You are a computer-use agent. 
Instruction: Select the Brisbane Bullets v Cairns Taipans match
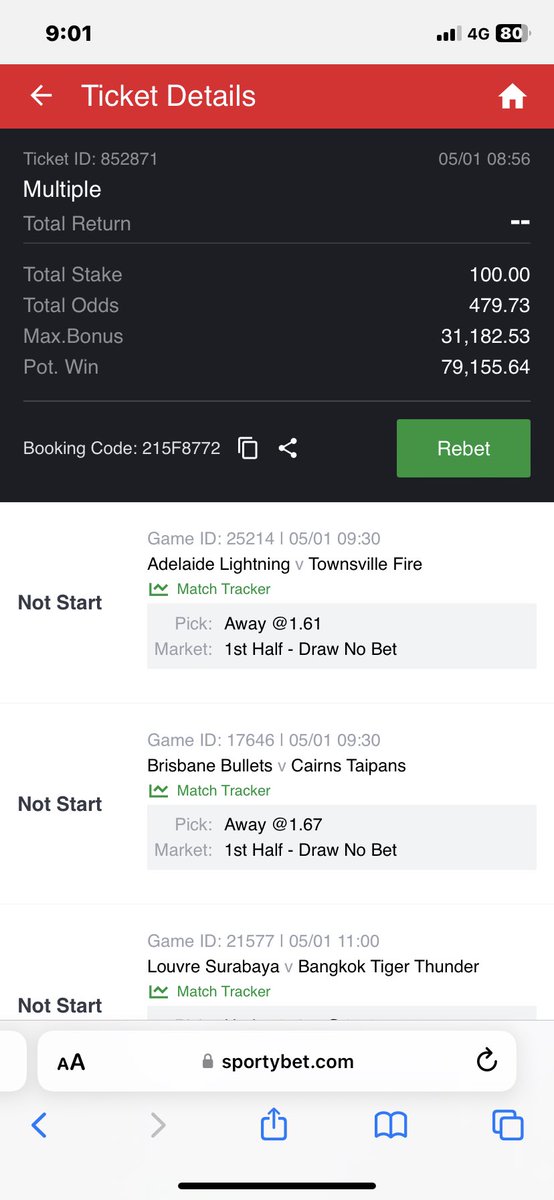click(x=276, y=765)
